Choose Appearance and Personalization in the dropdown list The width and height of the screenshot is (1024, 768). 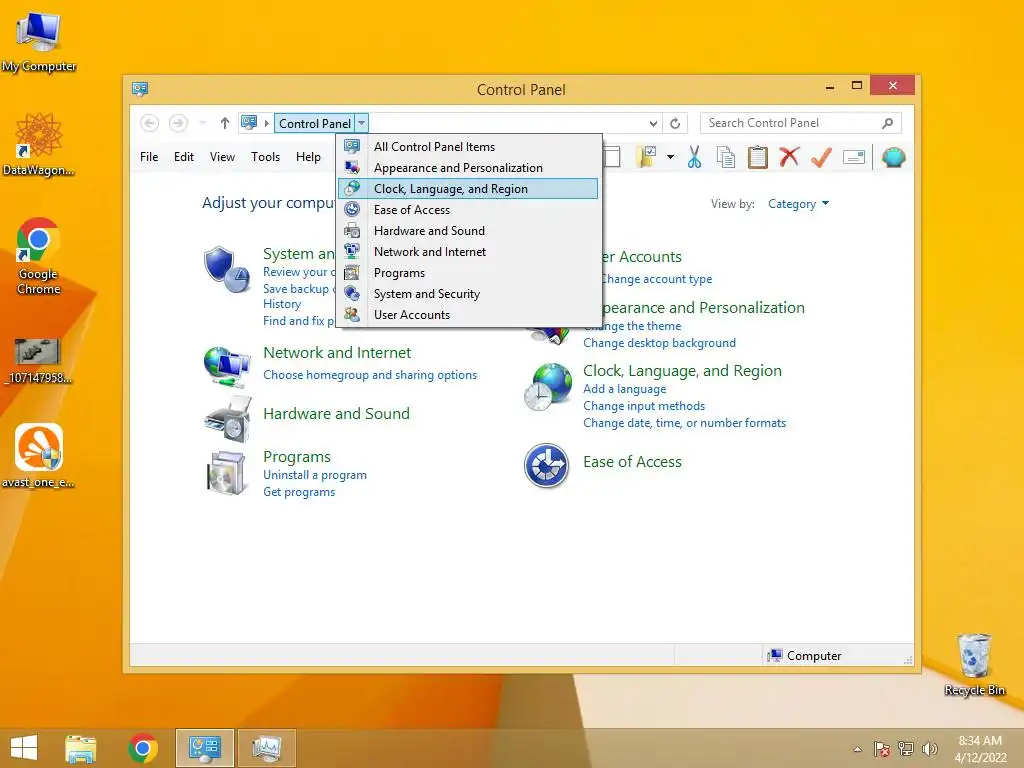pyautogui.click(x=468, y=168)
